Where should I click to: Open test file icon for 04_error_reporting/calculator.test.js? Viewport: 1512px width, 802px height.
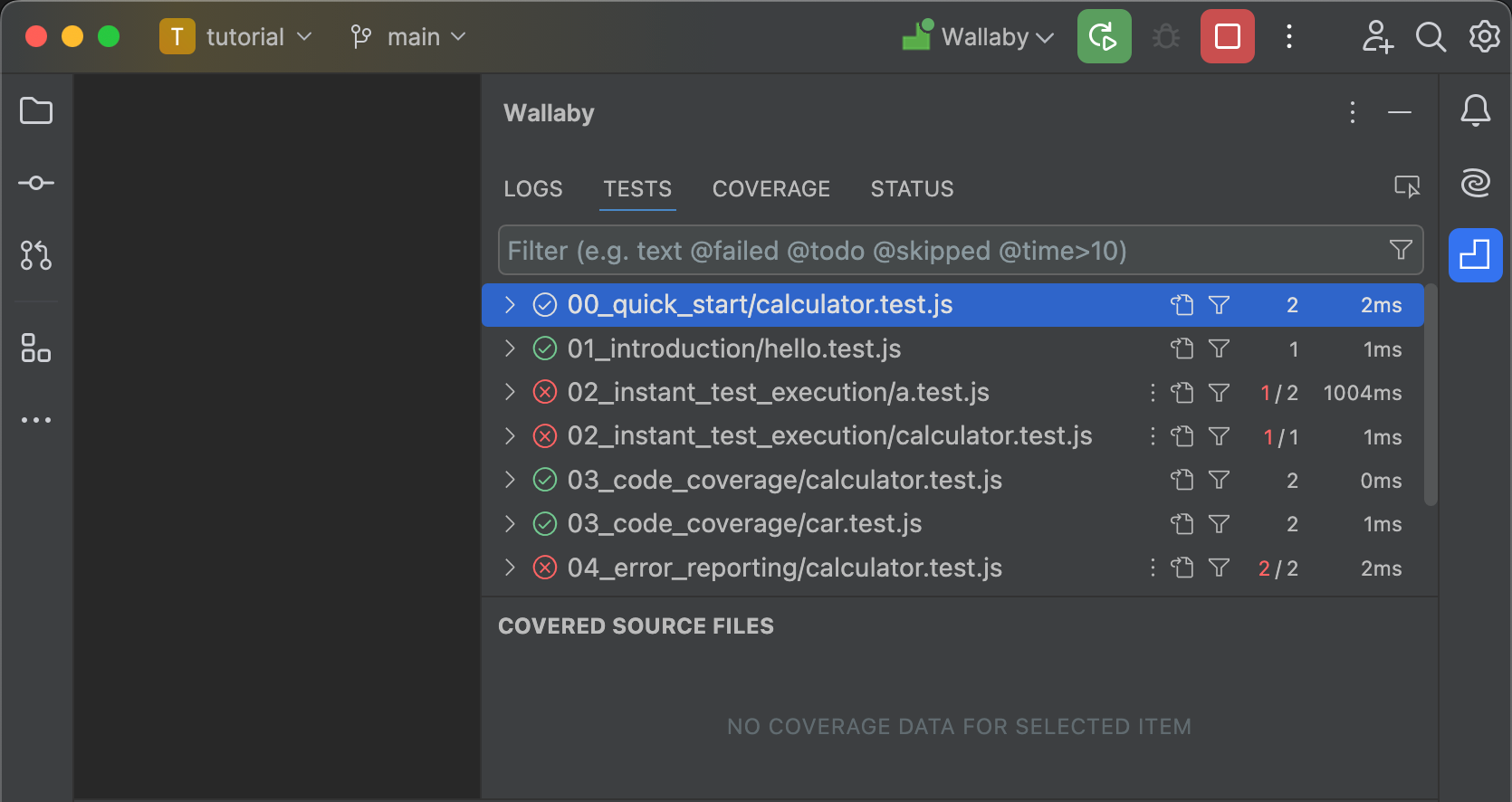click(1182, 568)
